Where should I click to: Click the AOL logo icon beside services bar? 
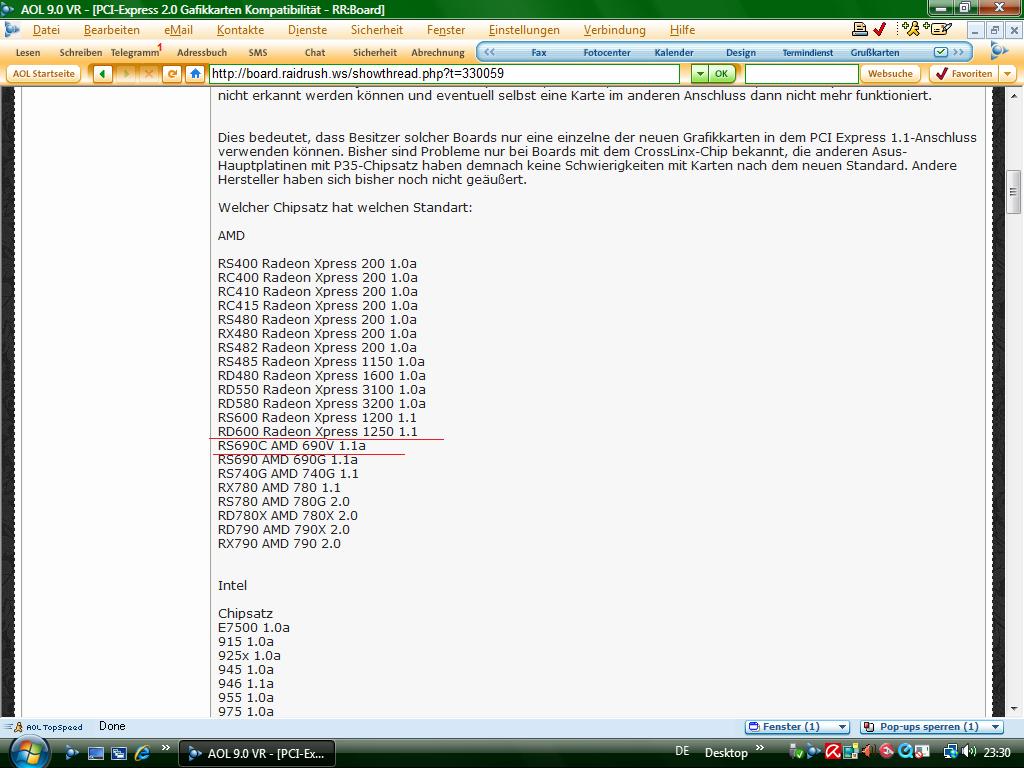tap(998, 52)
